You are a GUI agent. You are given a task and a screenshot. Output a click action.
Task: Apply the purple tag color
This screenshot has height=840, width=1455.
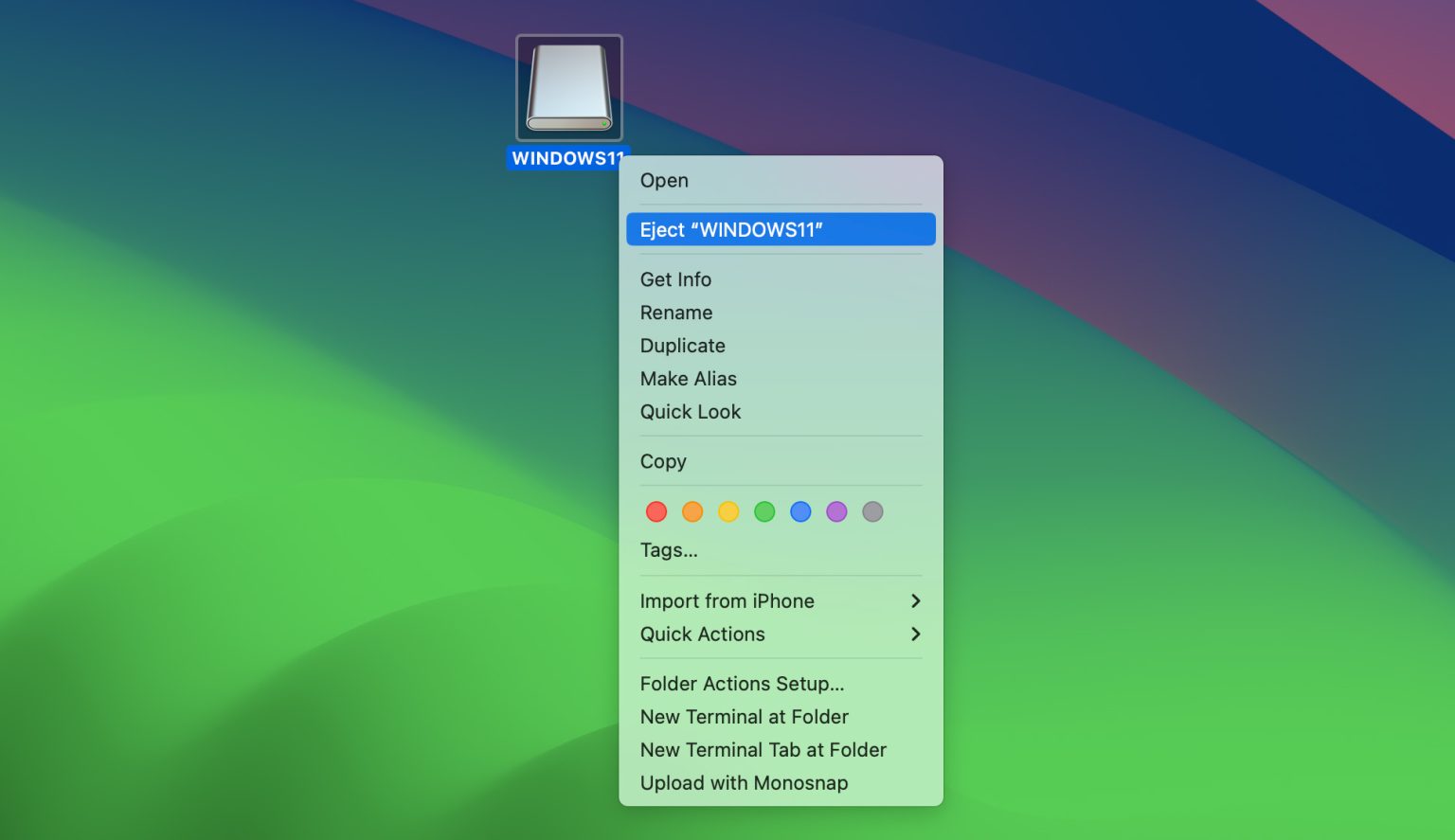[836, 511]
